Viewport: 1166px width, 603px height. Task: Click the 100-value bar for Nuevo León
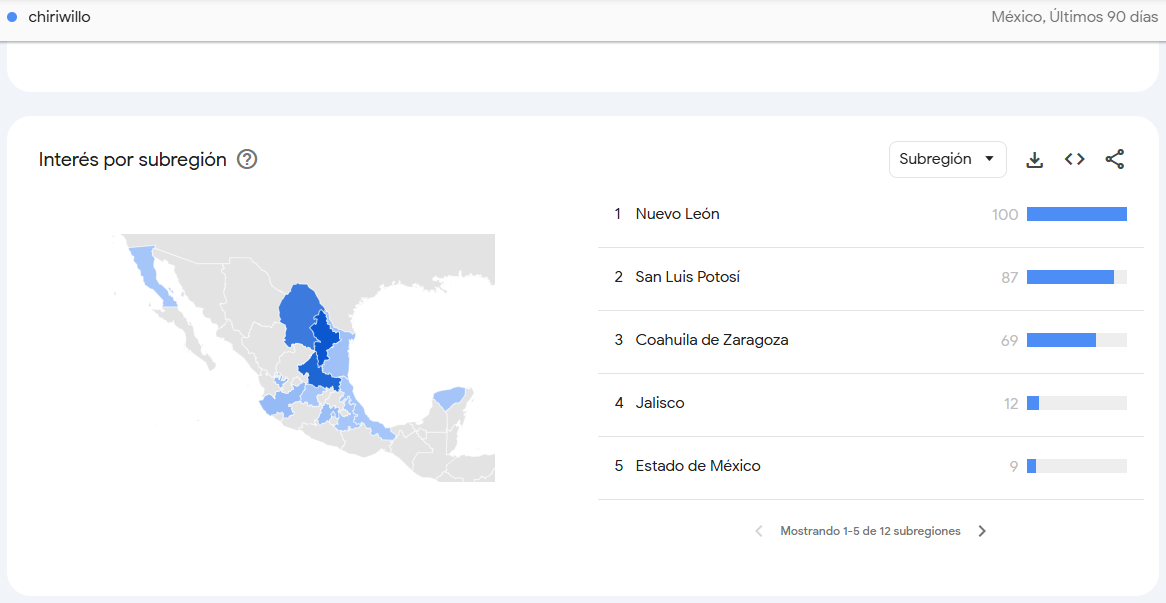1077,213
